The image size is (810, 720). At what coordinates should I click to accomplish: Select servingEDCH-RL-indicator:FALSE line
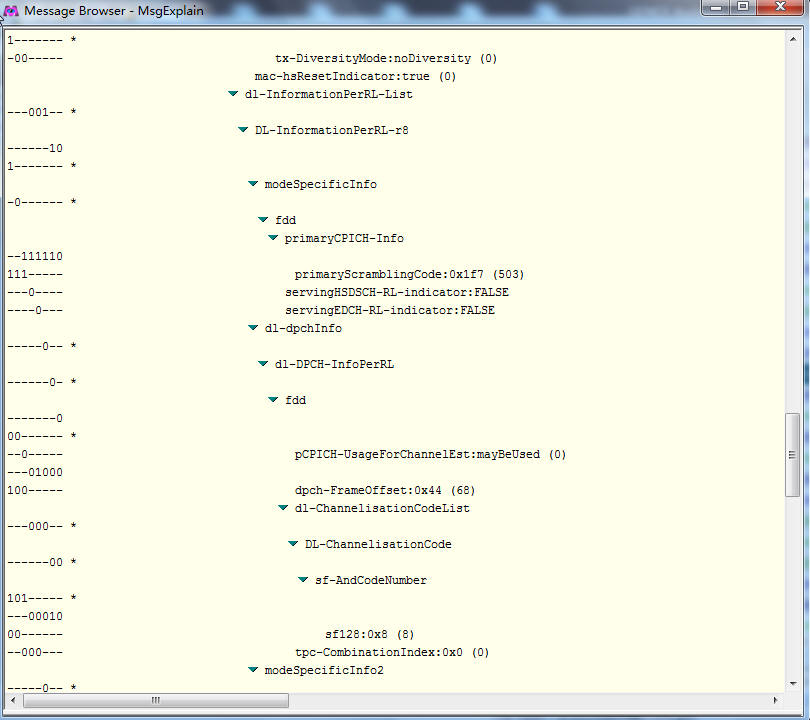click(390, 310)
